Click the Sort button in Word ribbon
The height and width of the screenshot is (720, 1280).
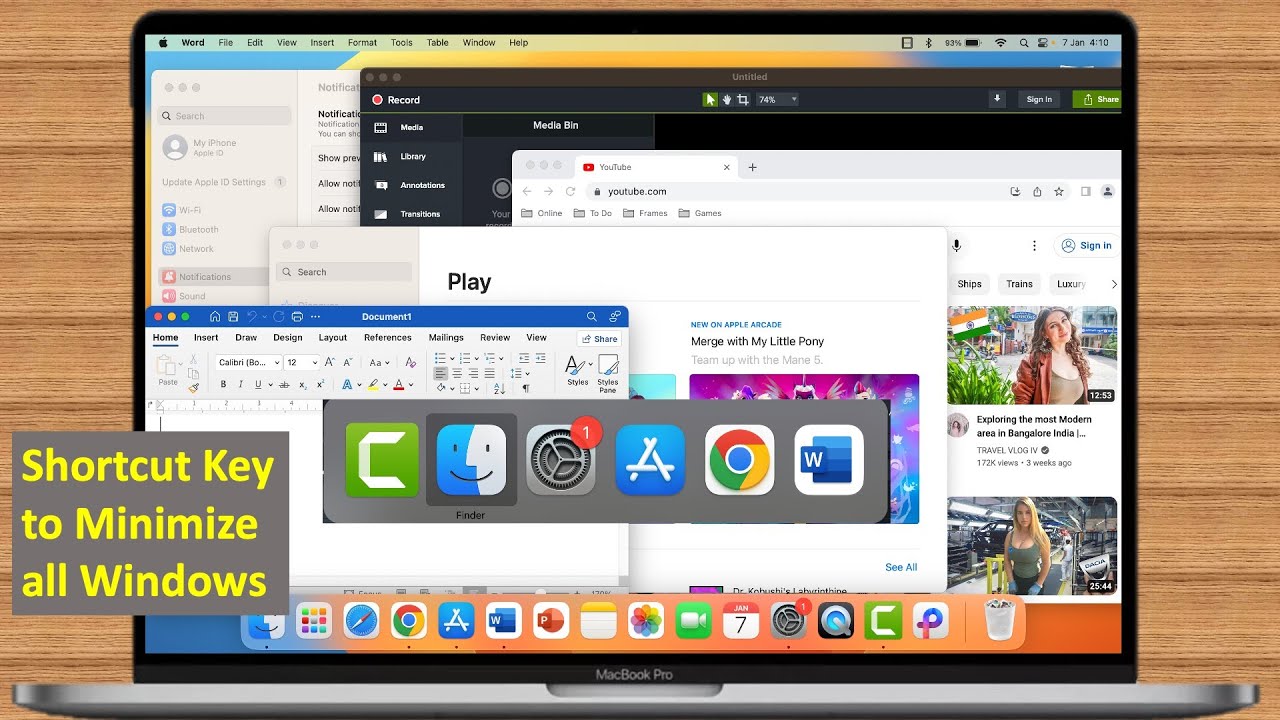coord(499,388)
